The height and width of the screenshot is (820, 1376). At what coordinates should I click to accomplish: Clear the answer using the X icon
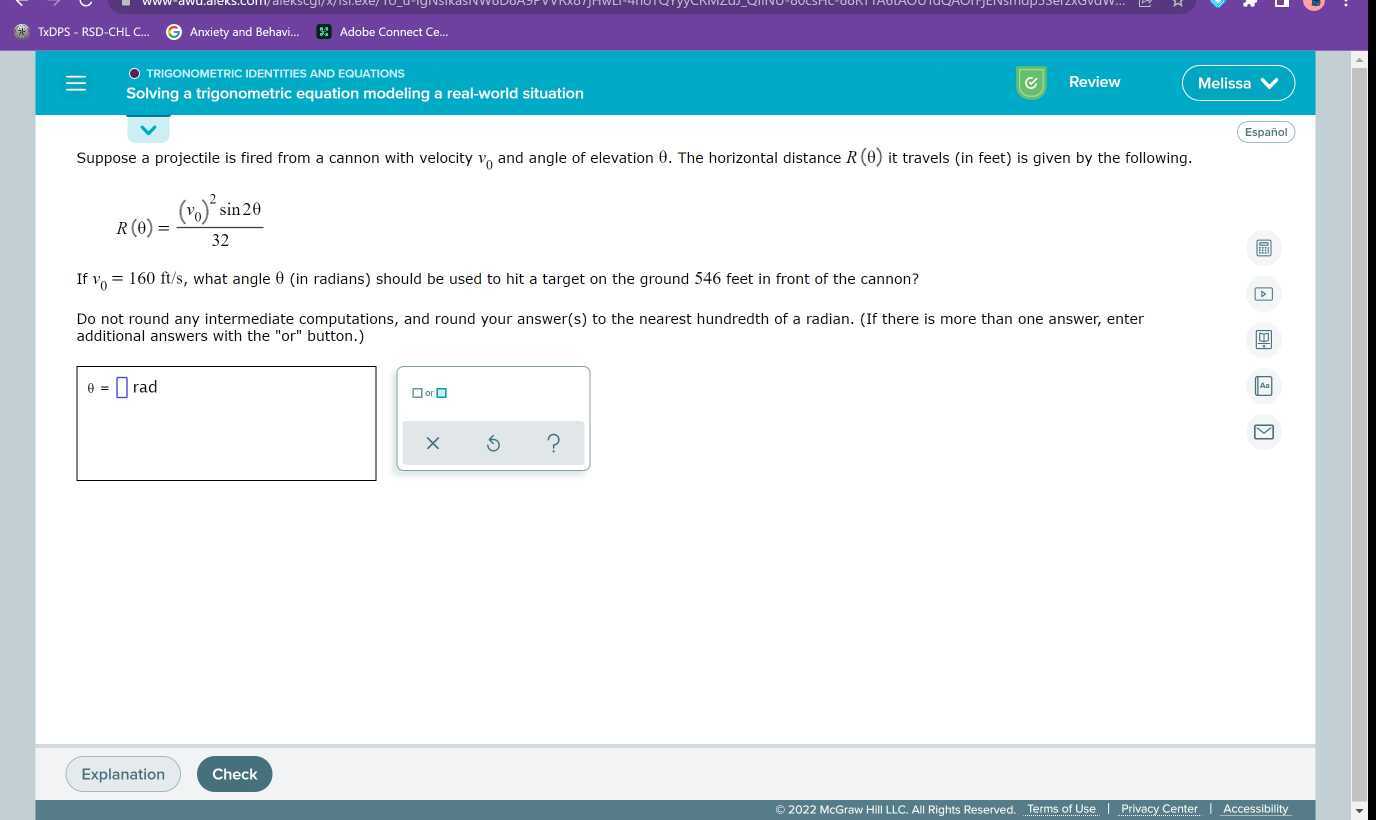click(432, 443)
